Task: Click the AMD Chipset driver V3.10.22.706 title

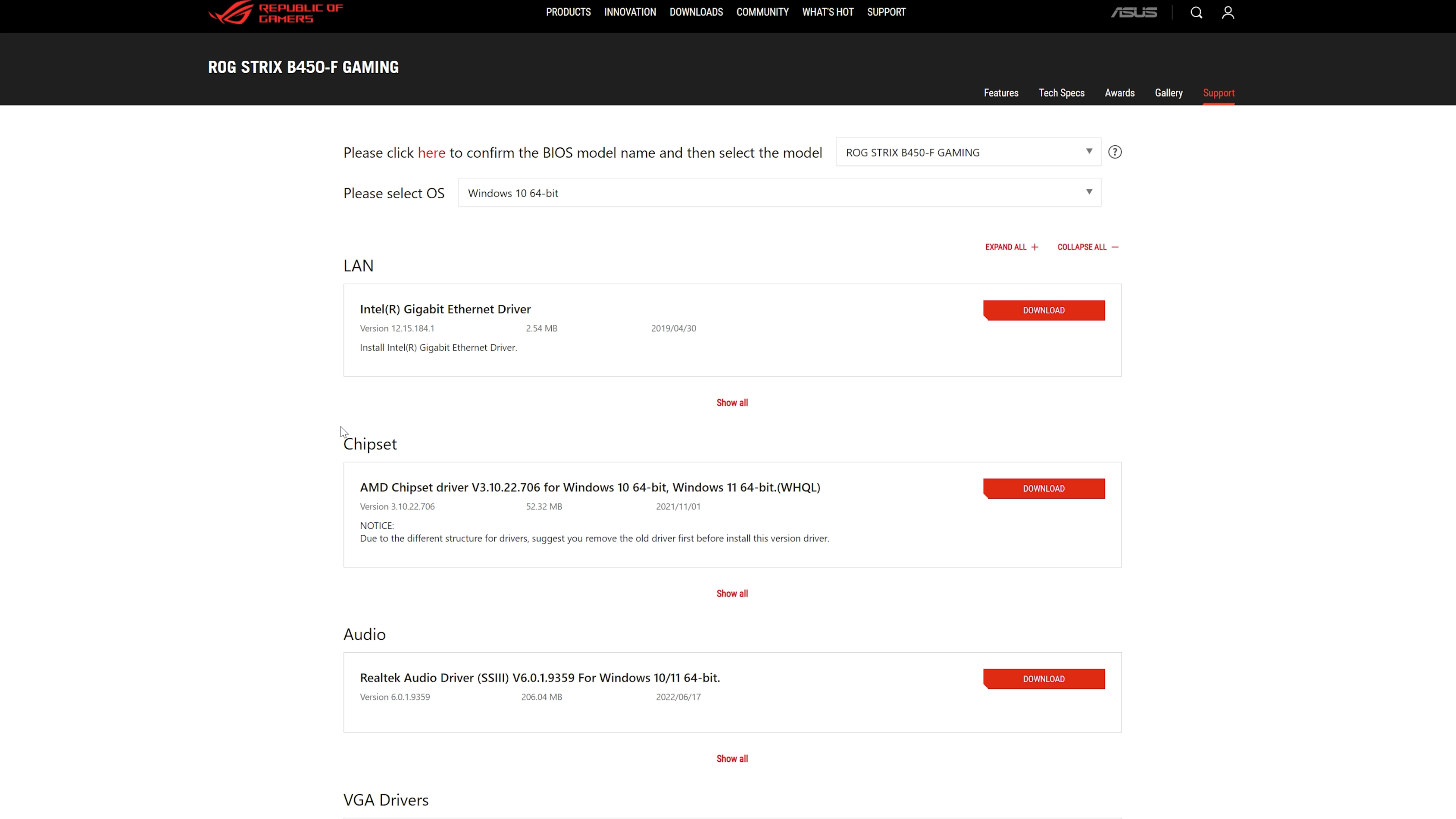Action: point(590,487)
